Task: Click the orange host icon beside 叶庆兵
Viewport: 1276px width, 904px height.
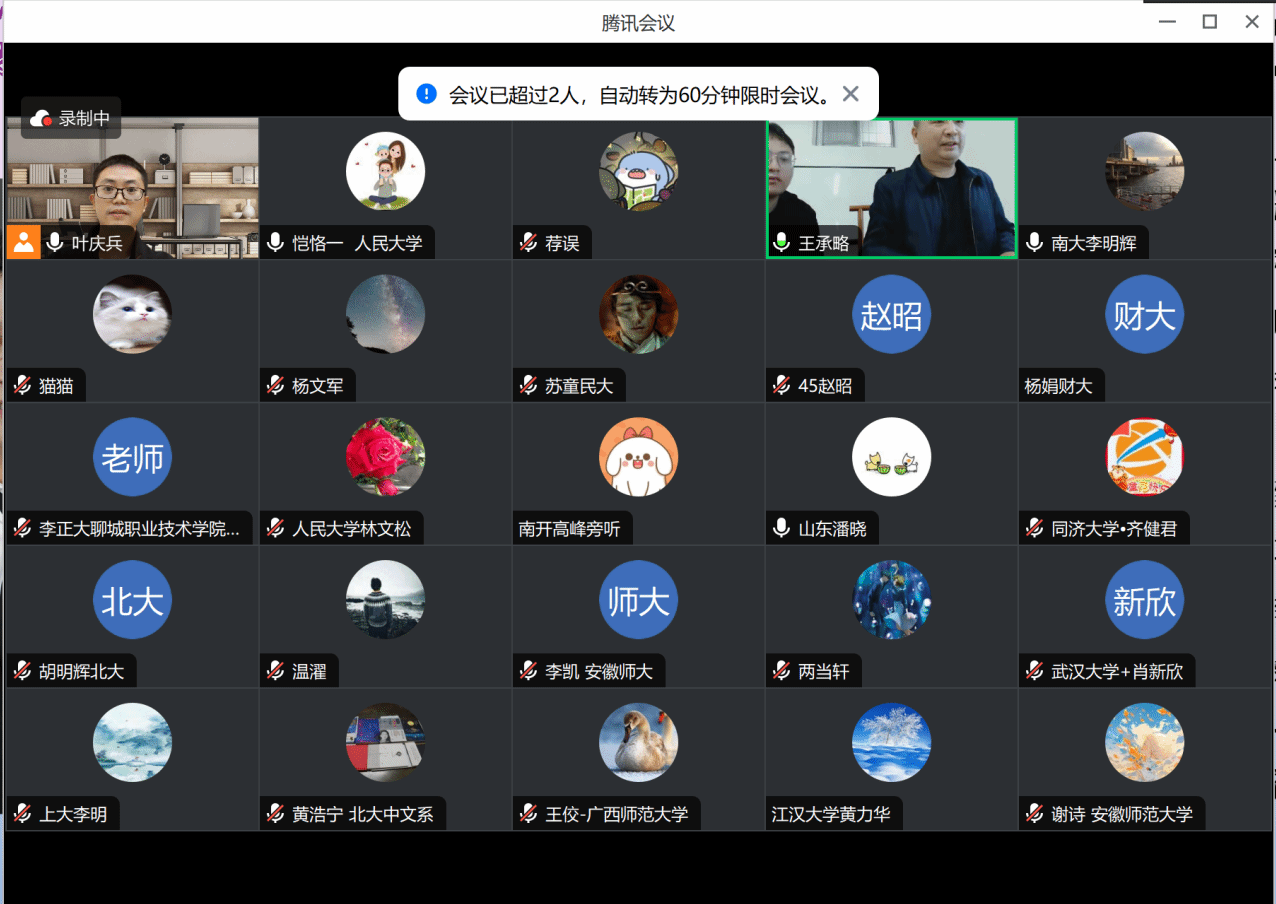Action: point(23,243)
